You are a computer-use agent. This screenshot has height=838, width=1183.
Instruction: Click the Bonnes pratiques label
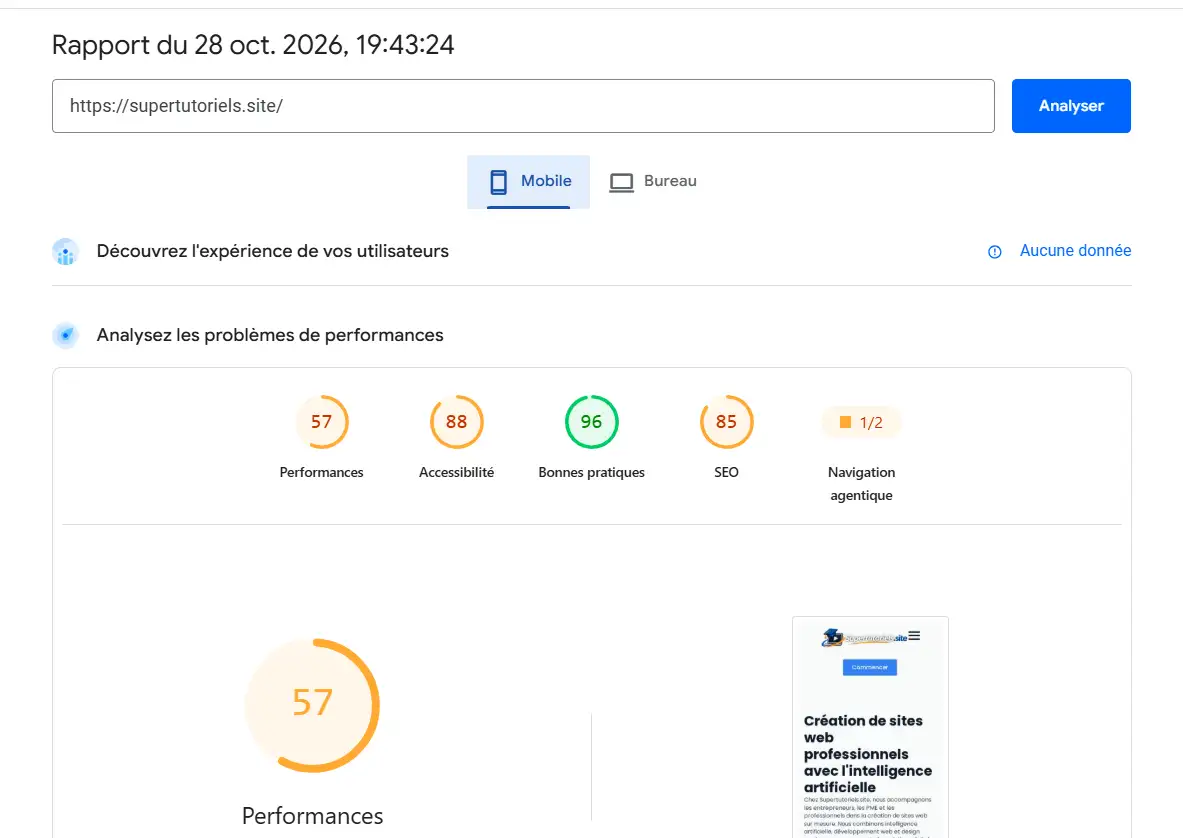click(x=592, y=473)
